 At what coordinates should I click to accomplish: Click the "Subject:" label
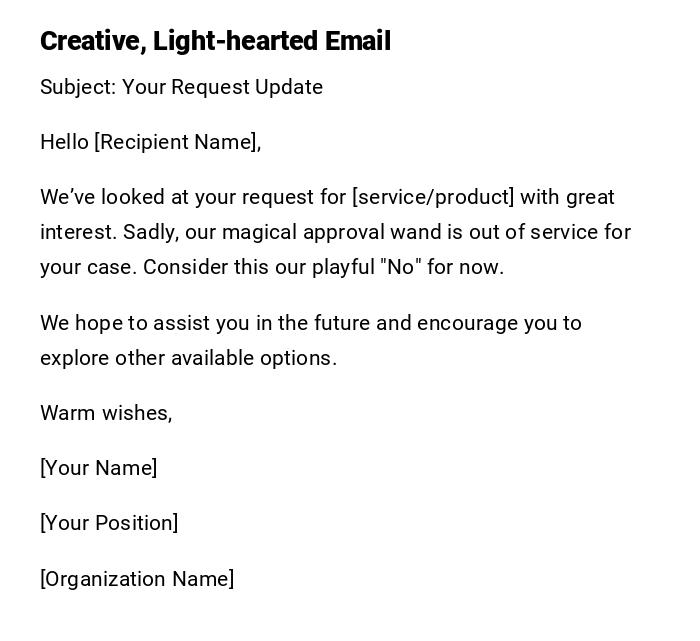pyautogui.click(x=78, y=87)
